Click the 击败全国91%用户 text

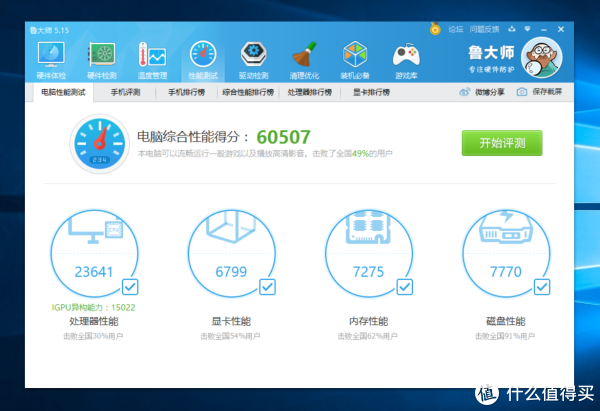pos(505,336)
